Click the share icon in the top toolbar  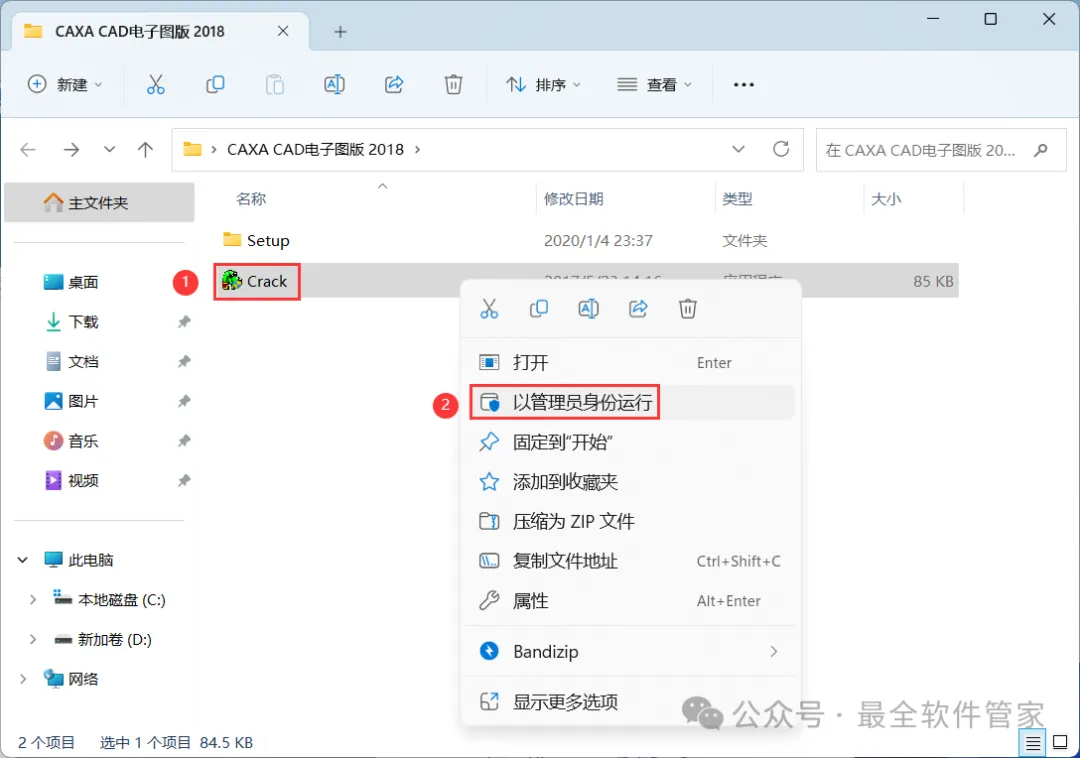click(x=394, y=85)
